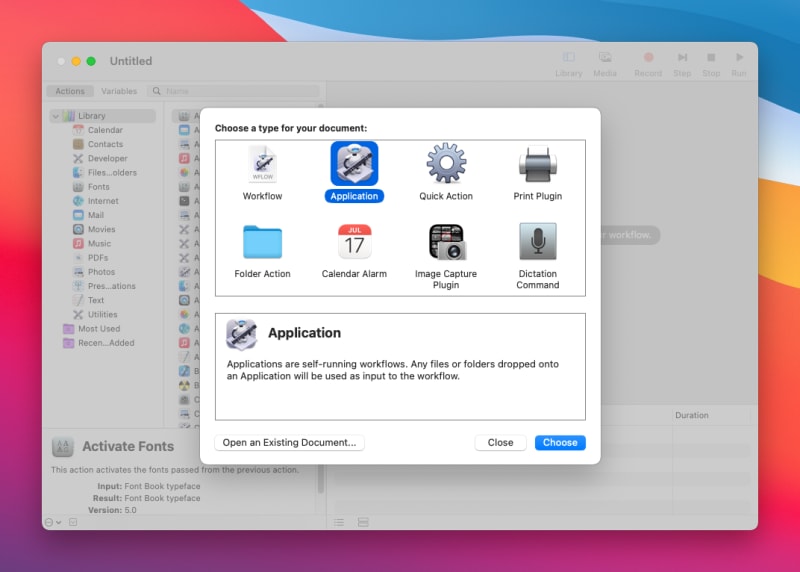Viewport: 800px width, 572px height.
Task: Select the Application document type
Action: pyautogui.click(x=354, y=172)
